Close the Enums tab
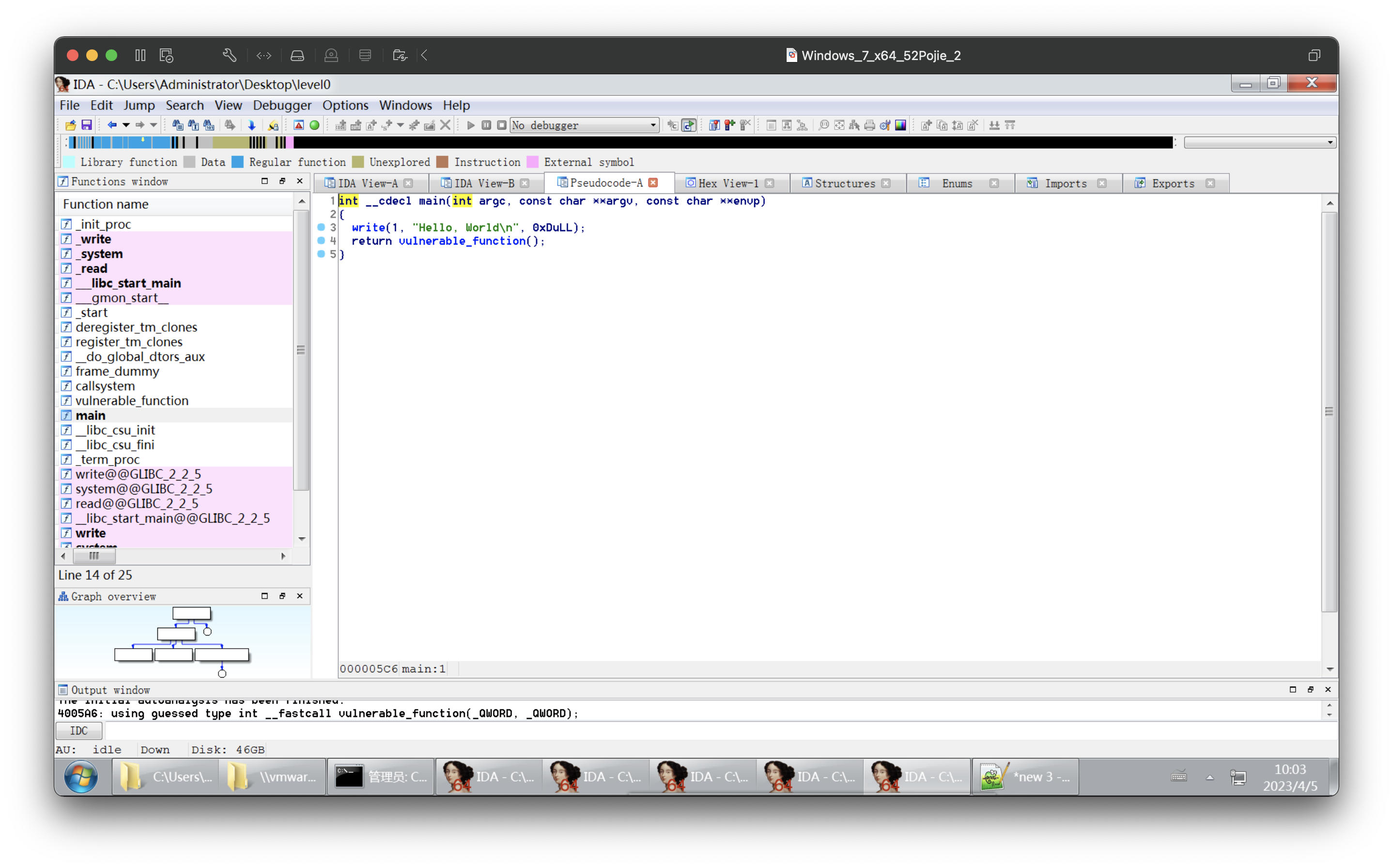Screen dimensions: 1393x868 pos(994,183)
